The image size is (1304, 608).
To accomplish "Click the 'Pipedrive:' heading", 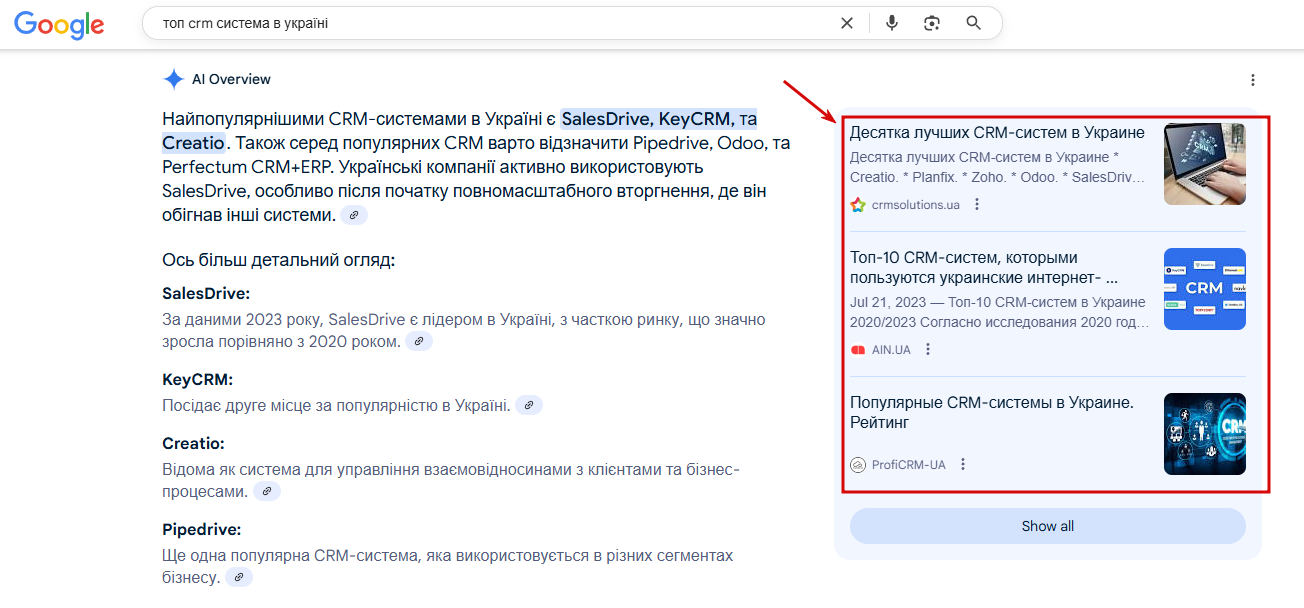I will tap(202, 529).
